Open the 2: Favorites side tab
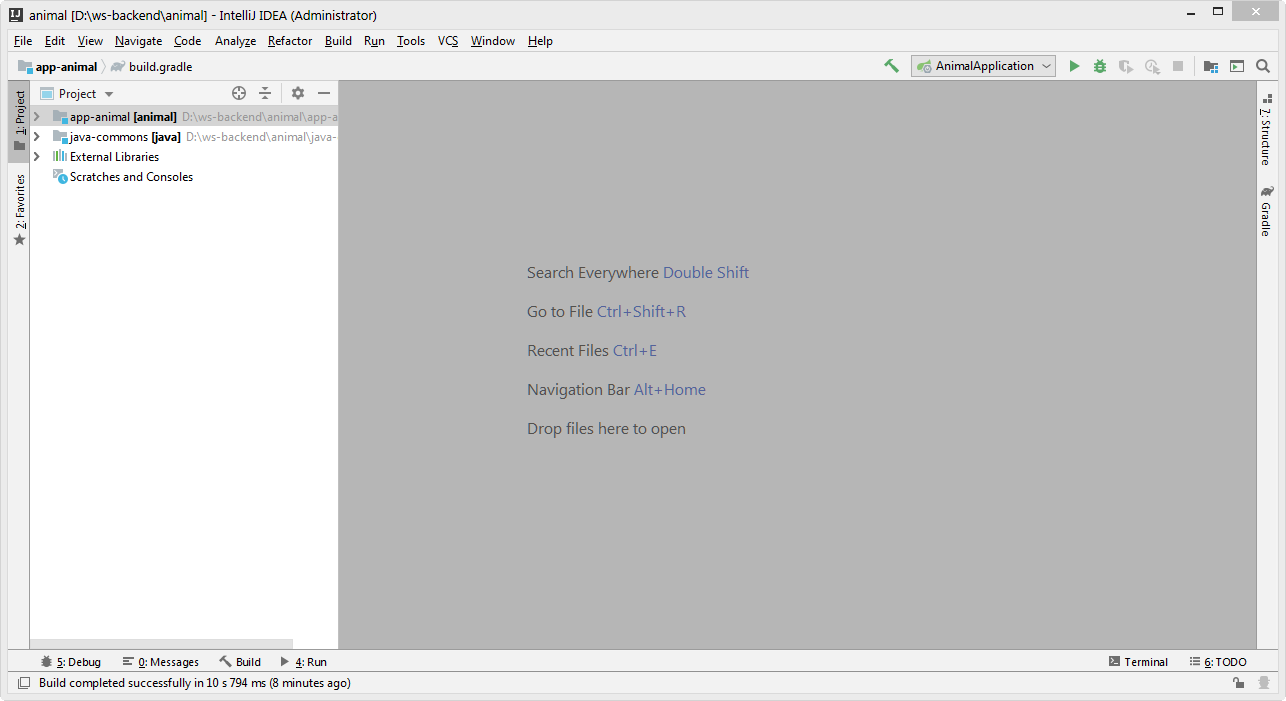Viewport: 1286px width, 701px height. [19, 209]
